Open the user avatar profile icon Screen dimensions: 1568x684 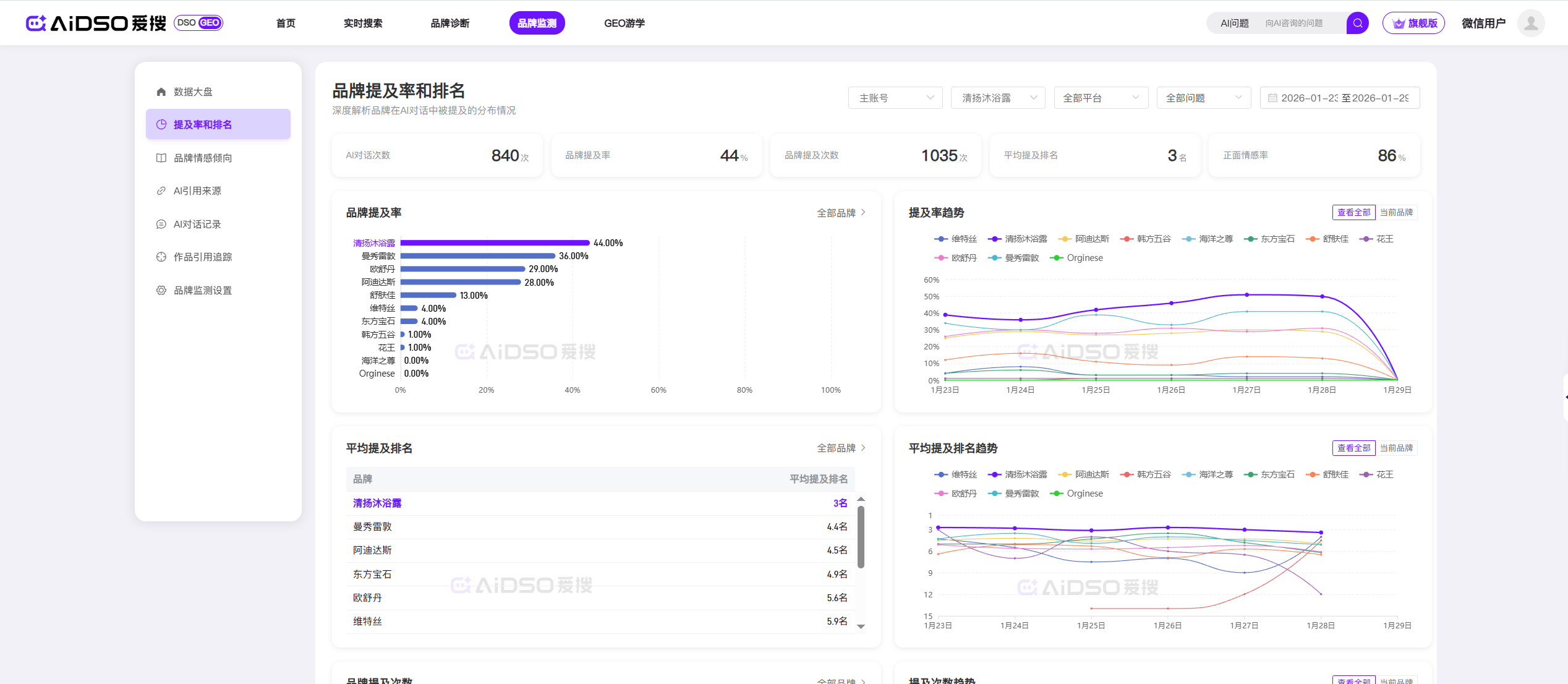click(1531, 23)
